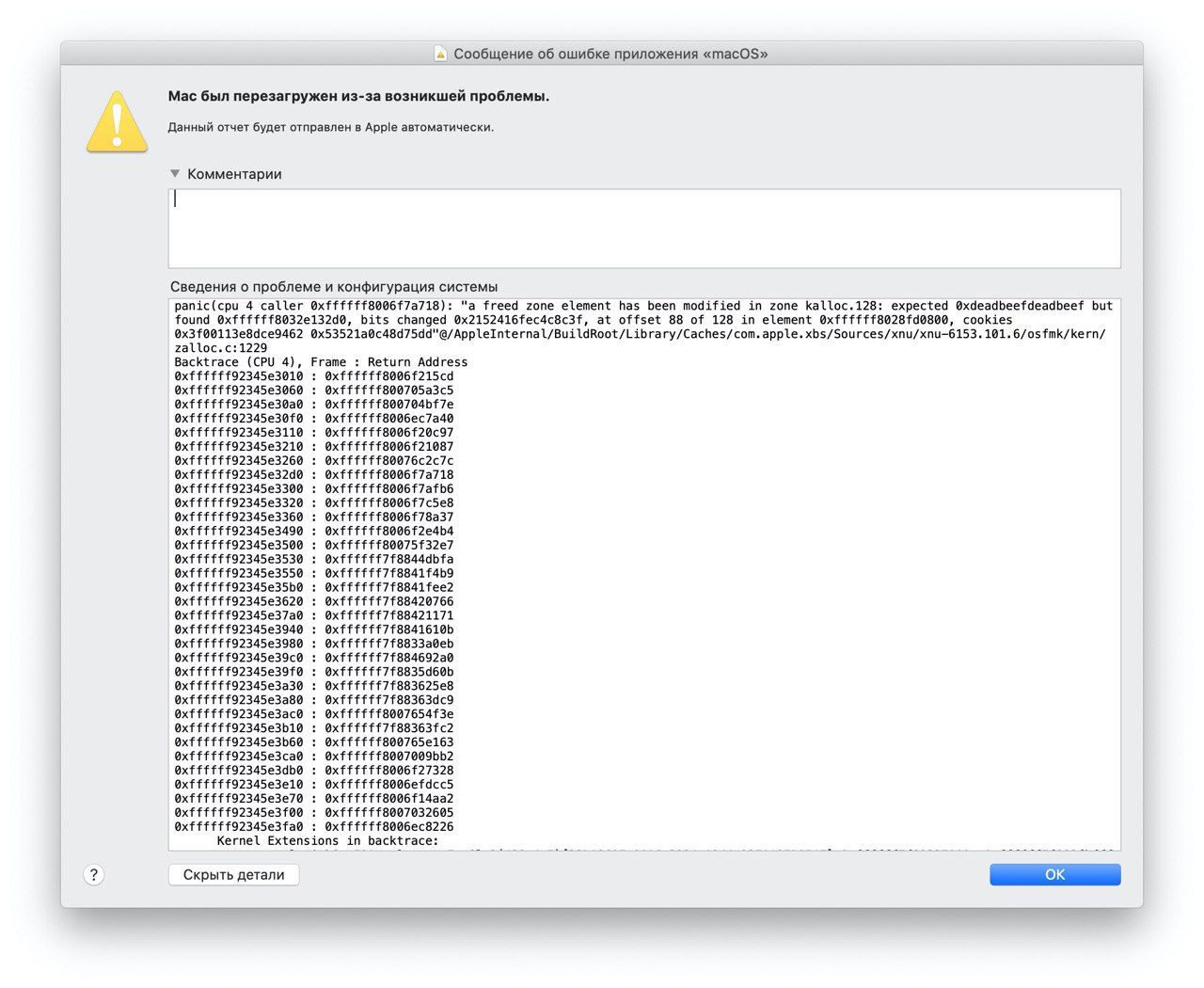Image resolution: width=1204 pixels, height=988 pixels.
Task: Click the «Комментарии» label
Action: (x=234, y=174)
